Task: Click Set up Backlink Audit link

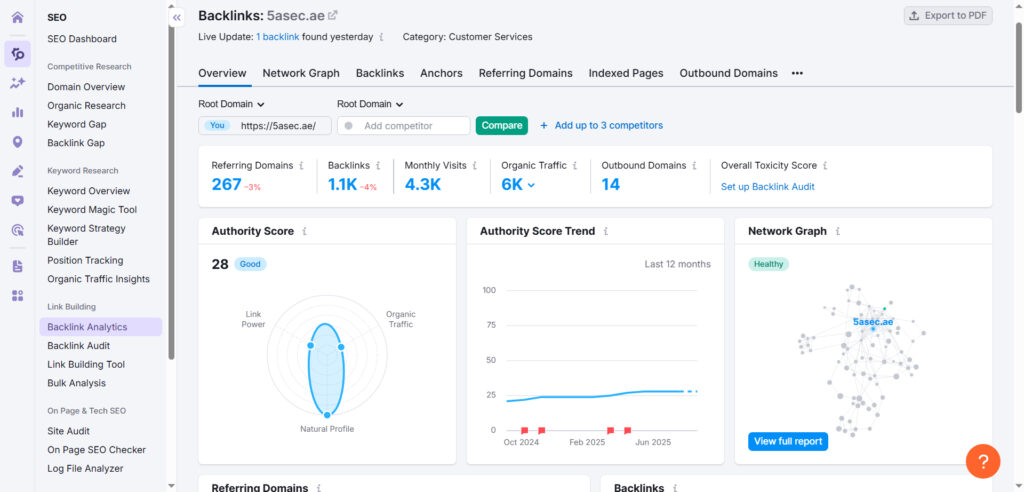Action: [767, 187]
